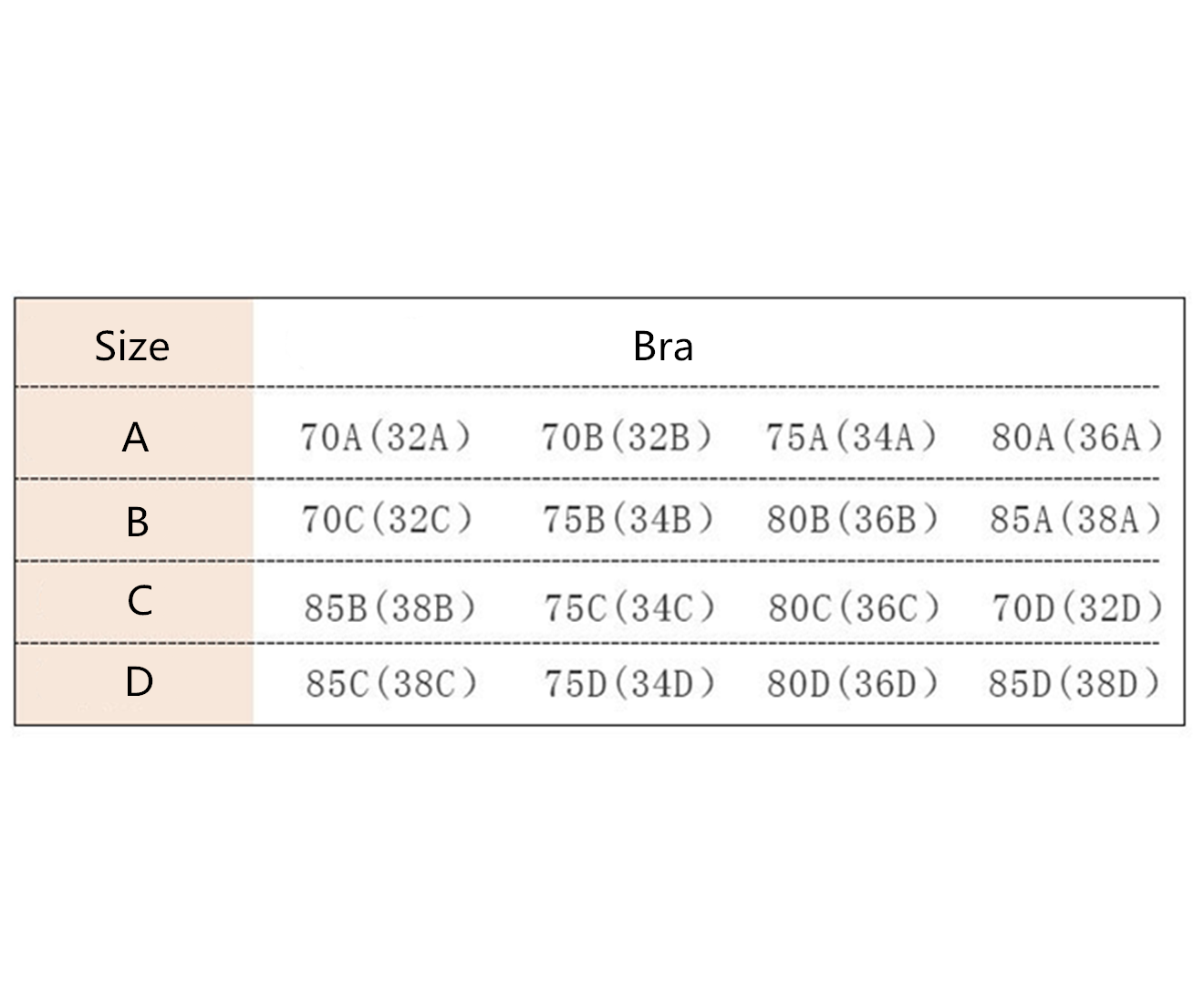Select the size B row label

point(137,523)
